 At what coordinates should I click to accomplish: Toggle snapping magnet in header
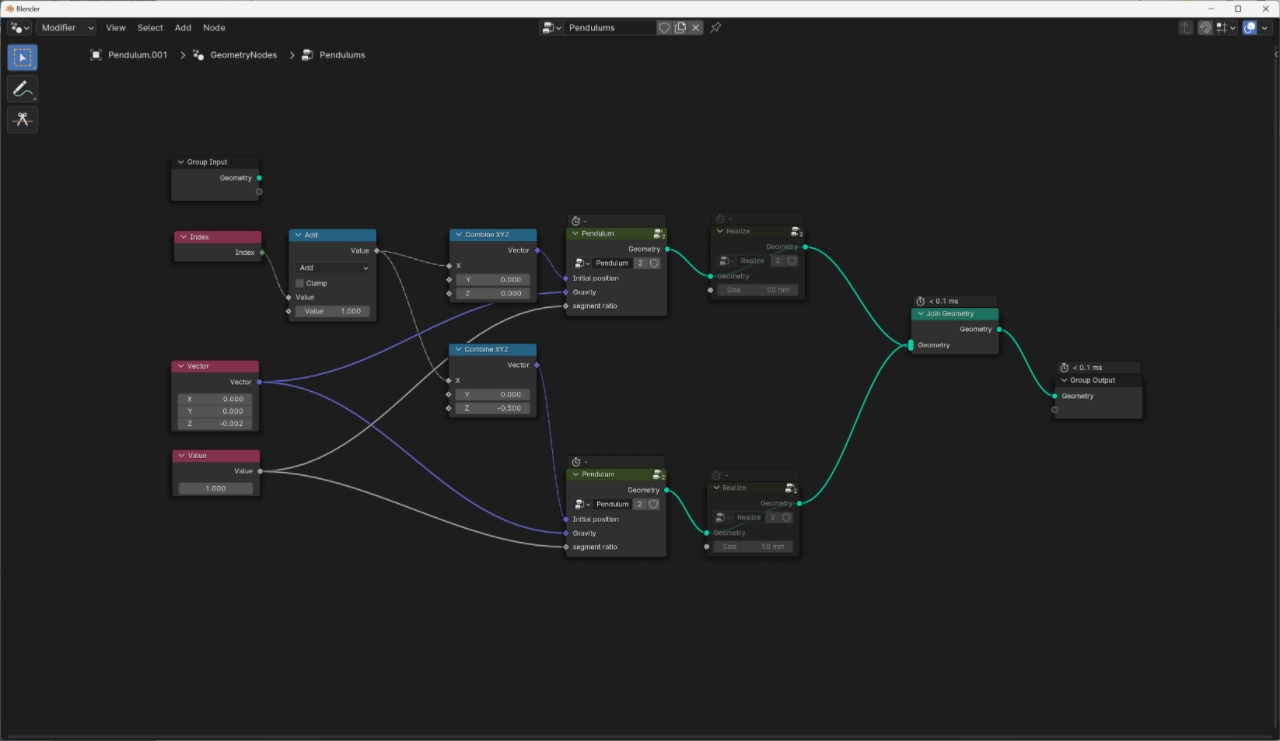1206,28
